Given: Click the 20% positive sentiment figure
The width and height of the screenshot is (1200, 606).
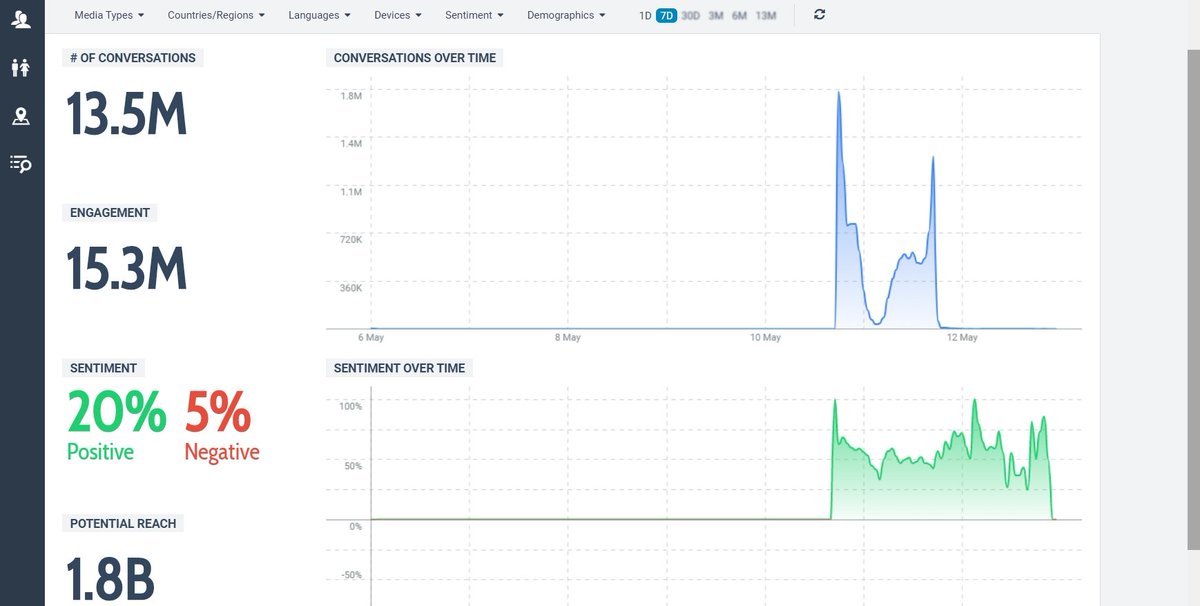Looking at the screenshot, I should click(x=116, y=412).
